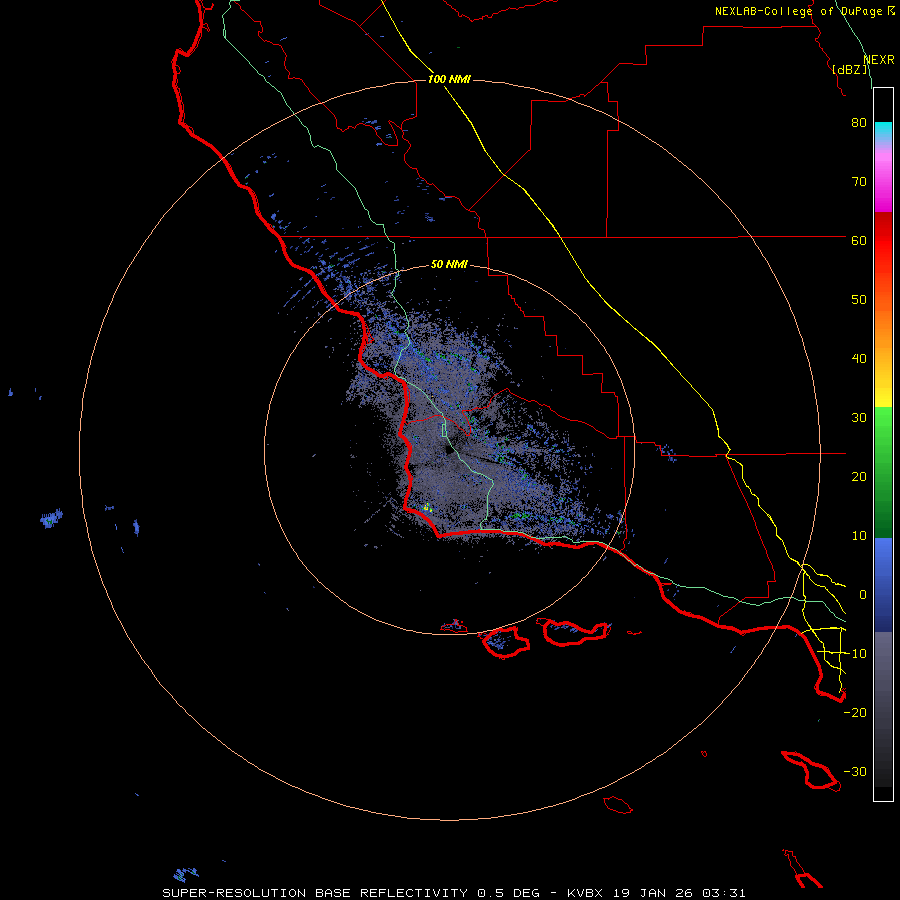Click the cyan top segment of color bar
Viewport: 900px width, 900px height.
[x=883, y=130]
